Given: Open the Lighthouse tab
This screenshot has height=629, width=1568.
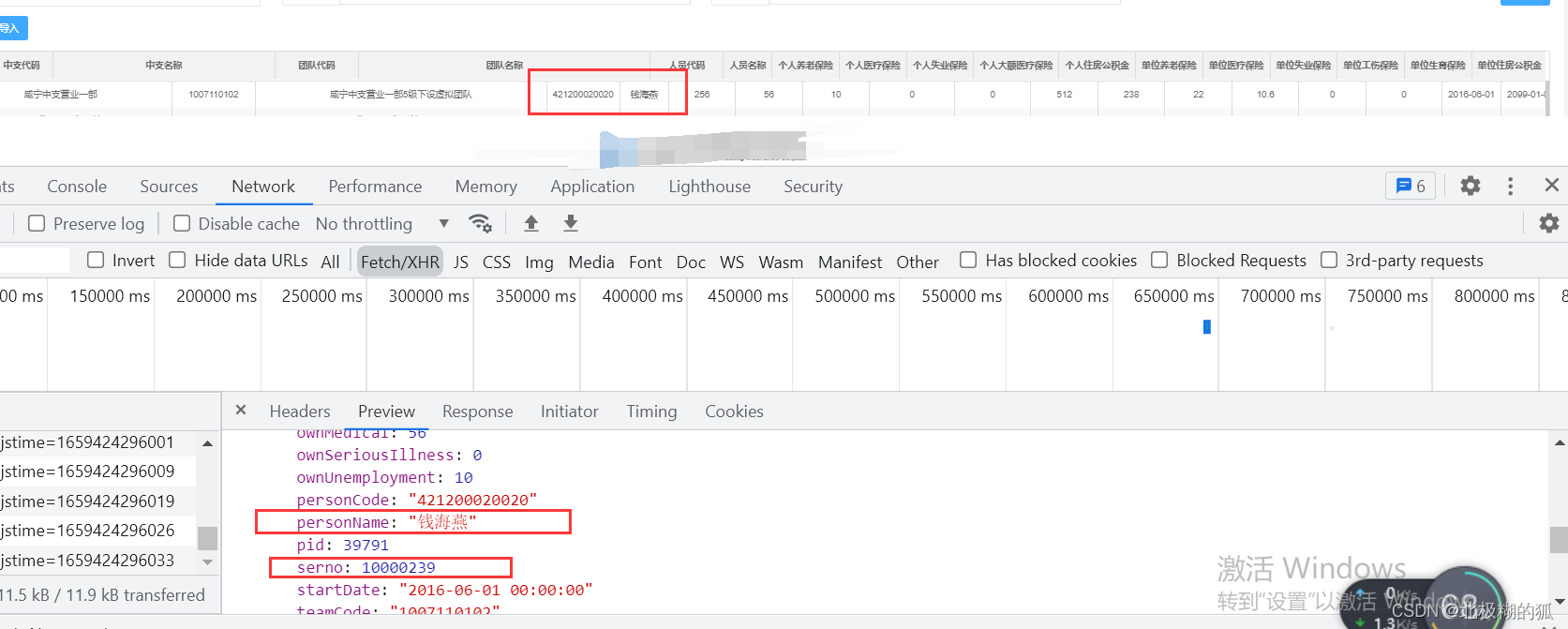Looking at the screenshot, I should (x=709, y=187).
